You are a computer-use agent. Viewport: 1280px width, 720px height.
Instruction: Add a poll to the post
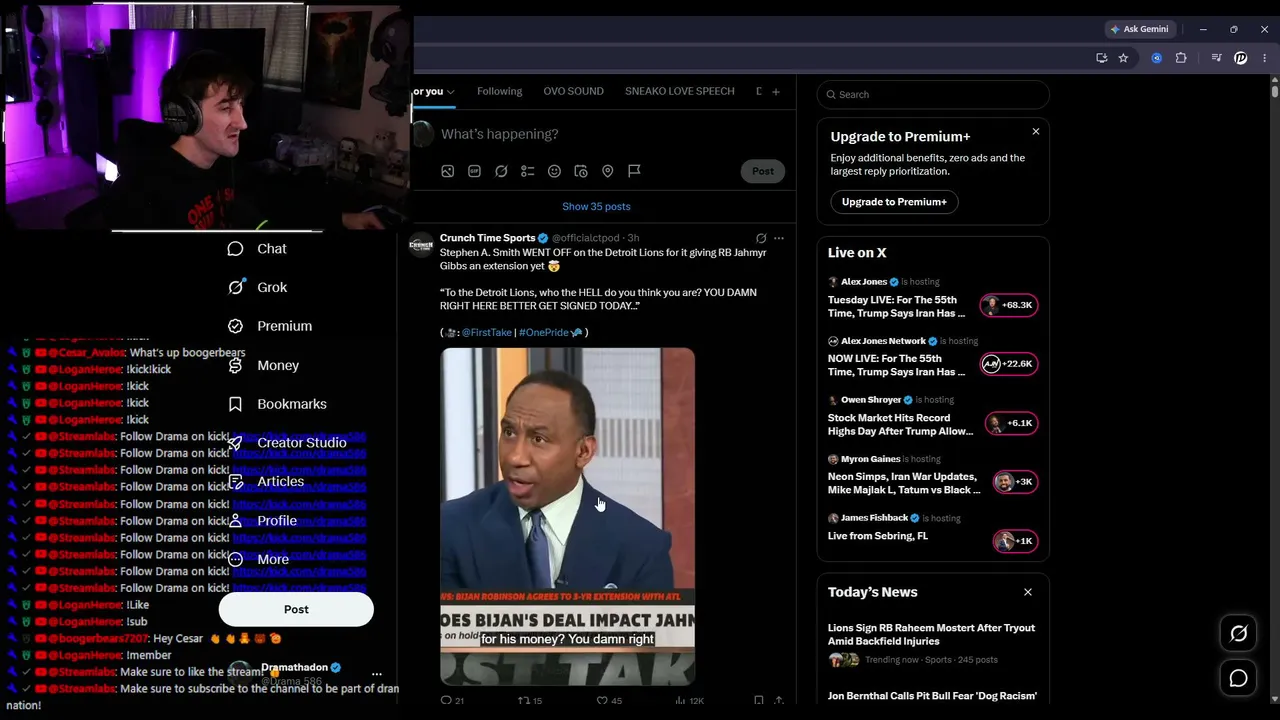pyautogui.click(x=528, y=172)
